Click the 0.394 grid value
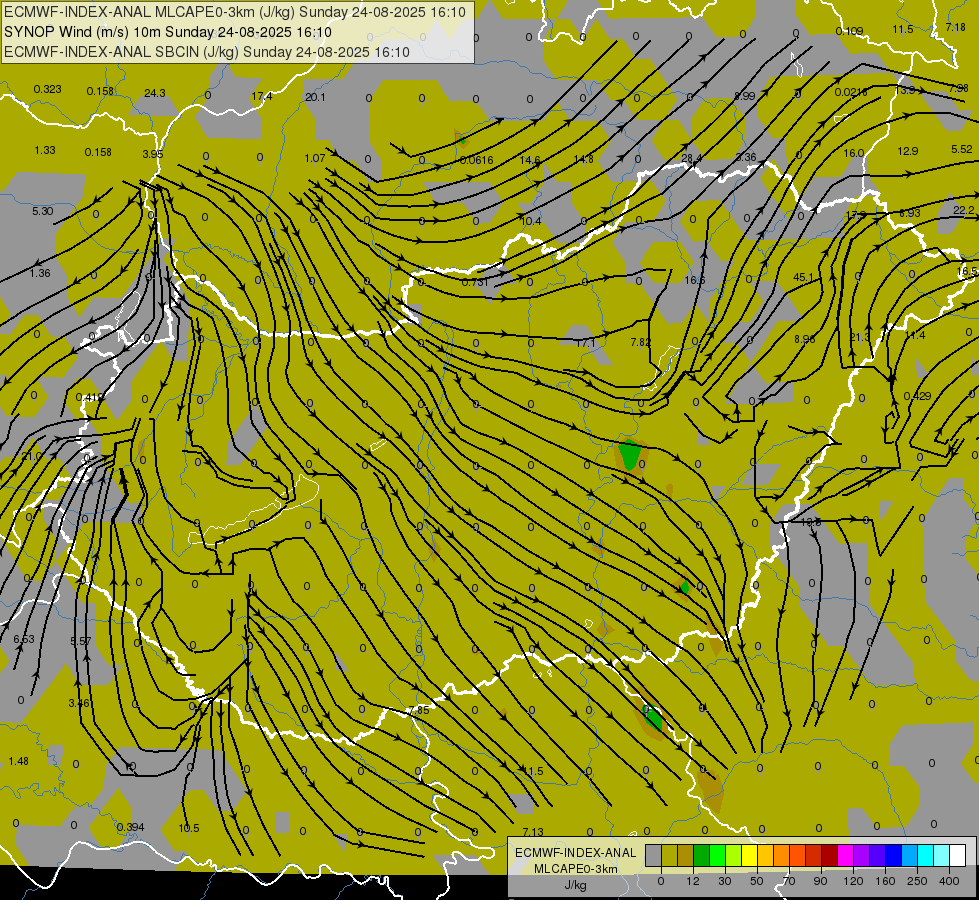 (x=130, y=827)
